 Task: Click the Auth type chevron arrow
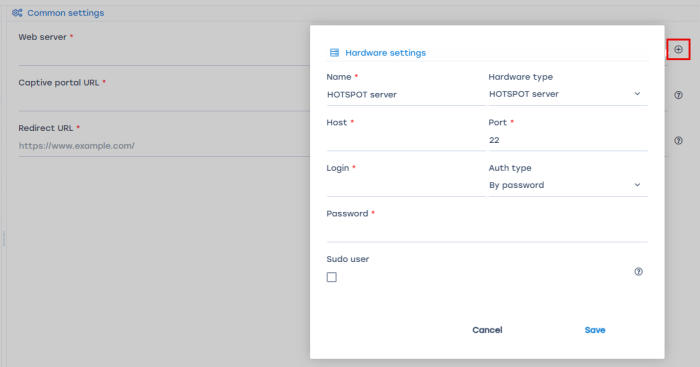pyautogui.click(x=637, y=185)
